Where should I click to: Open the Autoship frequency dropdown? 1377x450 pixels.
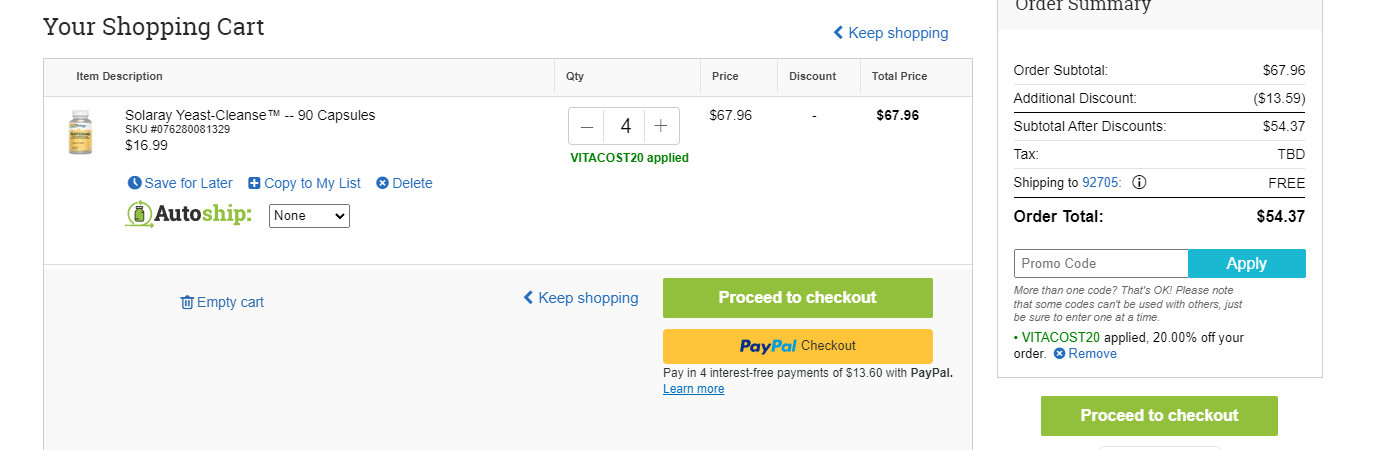click(309, 216)
